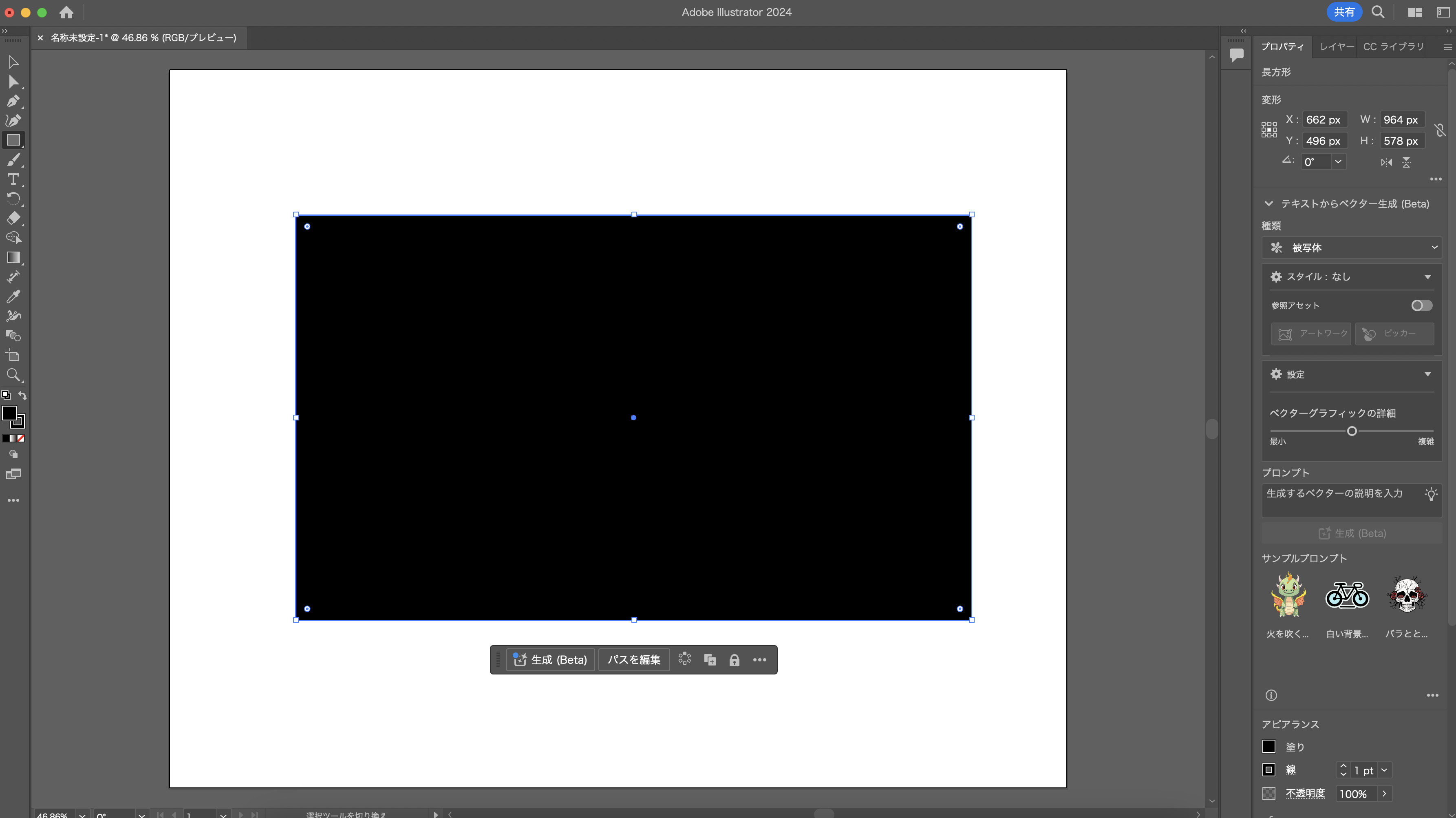Select the Zoom tool
The height and width of the screenshot is (818, 1456).
pyautogui.click(x=13, y=375)
